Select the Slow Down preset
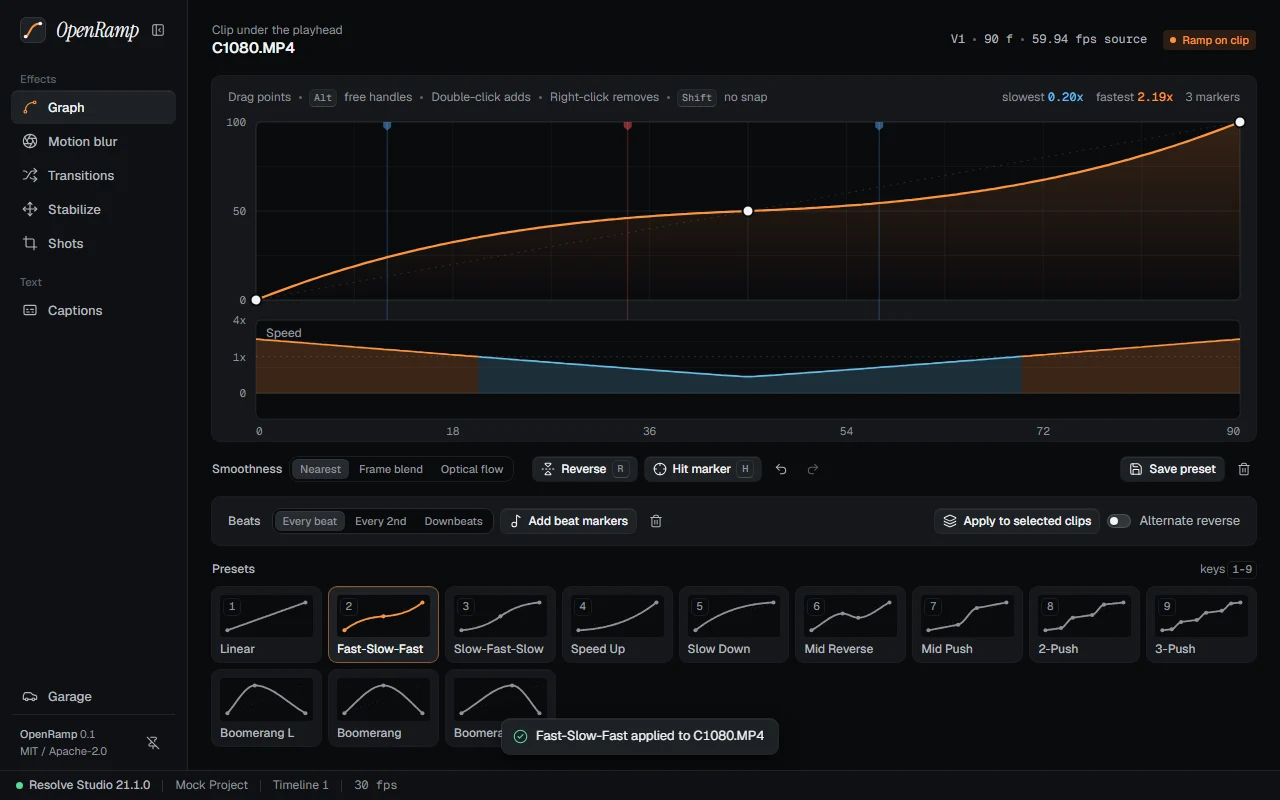Image resolution: width=1280 pixels, height=800 pixels. [734, 624]
